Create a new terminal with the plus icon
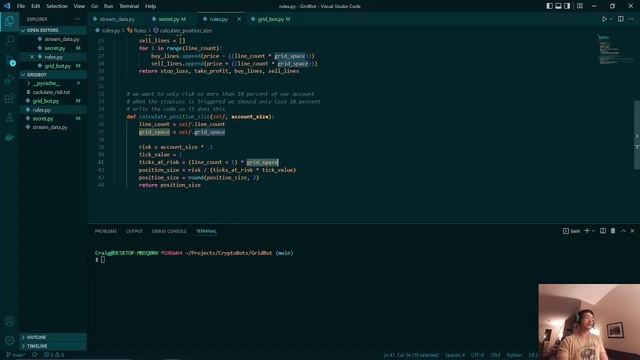 587,231
